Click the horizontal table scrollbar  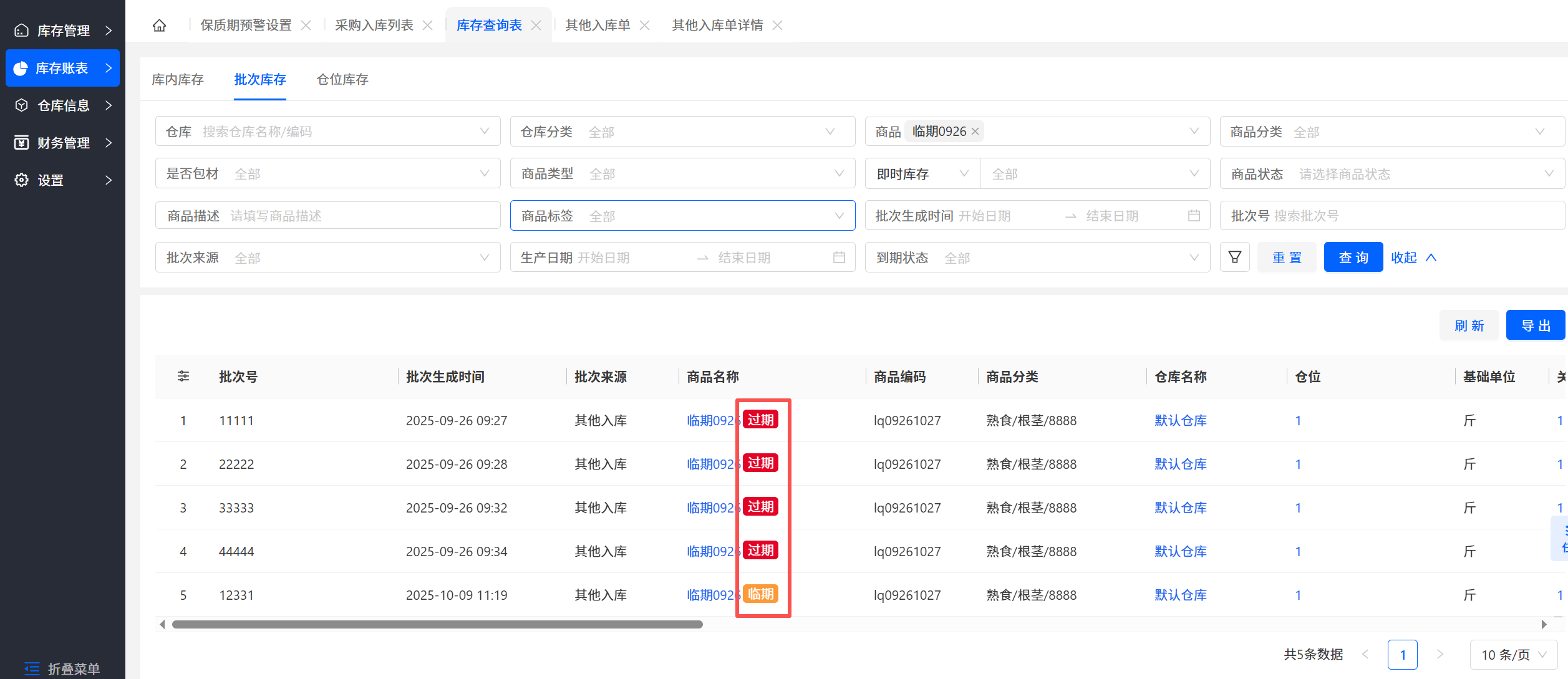(437, 624)
